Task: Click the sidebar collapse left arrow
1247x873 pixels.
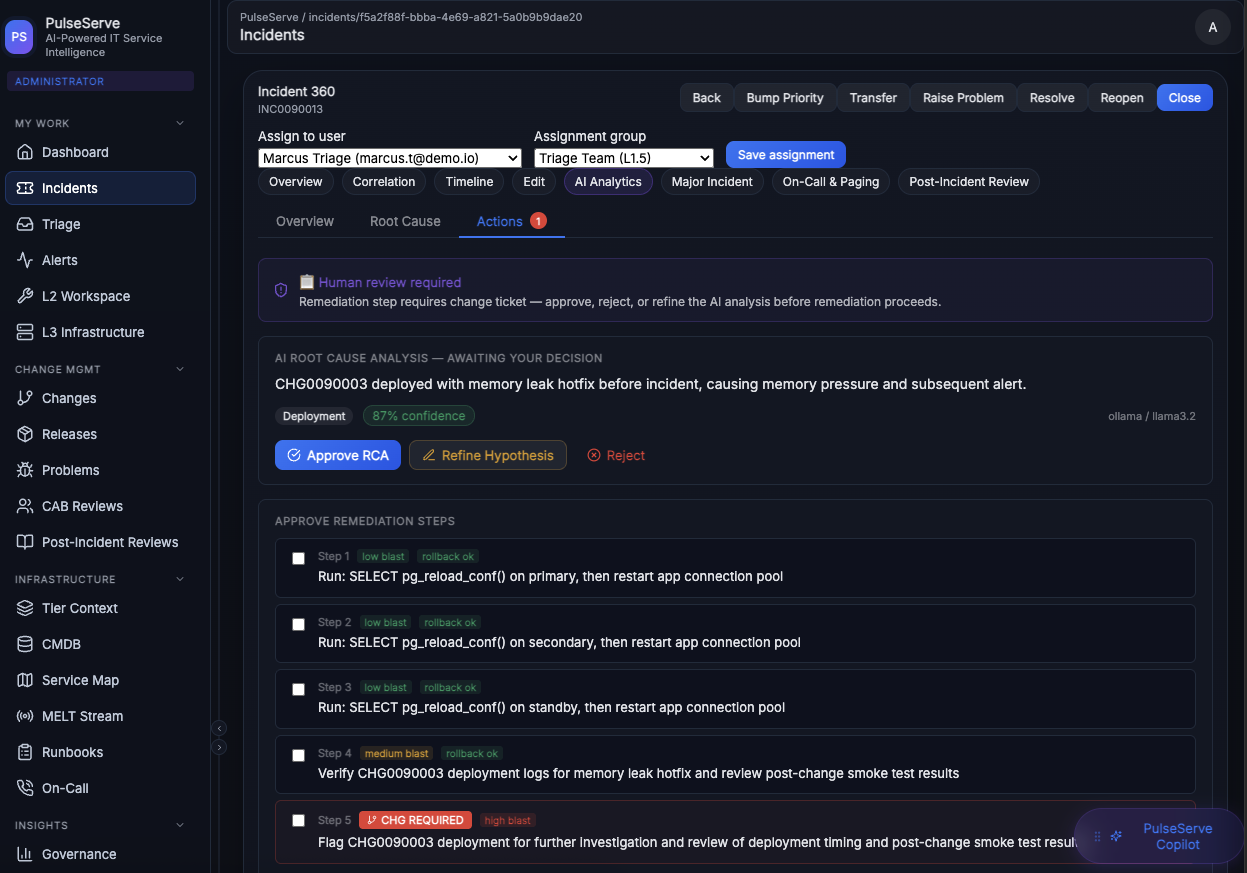Action: [220, 728]
